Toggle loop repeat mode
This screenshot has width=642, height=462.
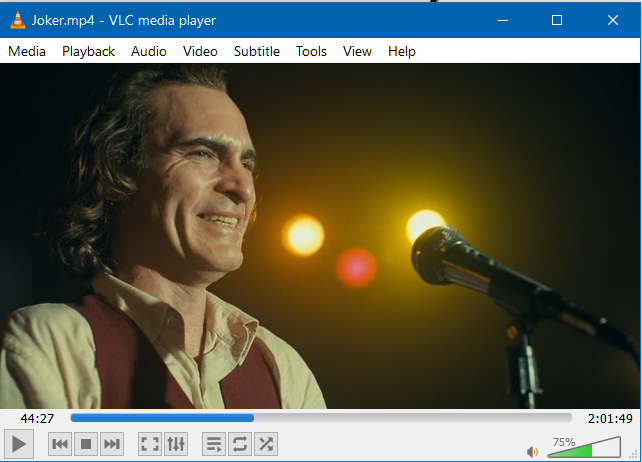(240, 444)
